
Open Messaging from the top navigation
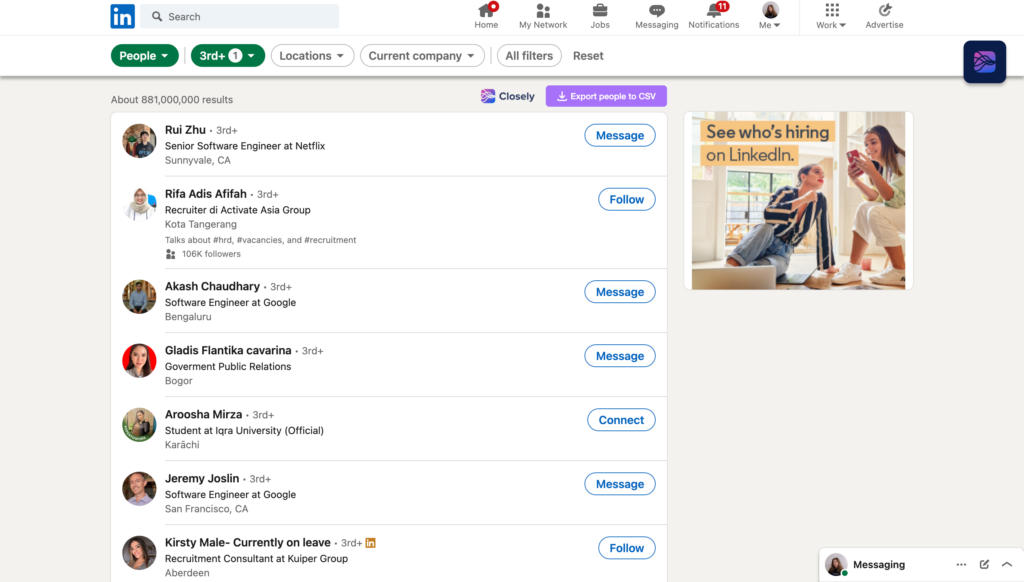click(x=656, y=11)
